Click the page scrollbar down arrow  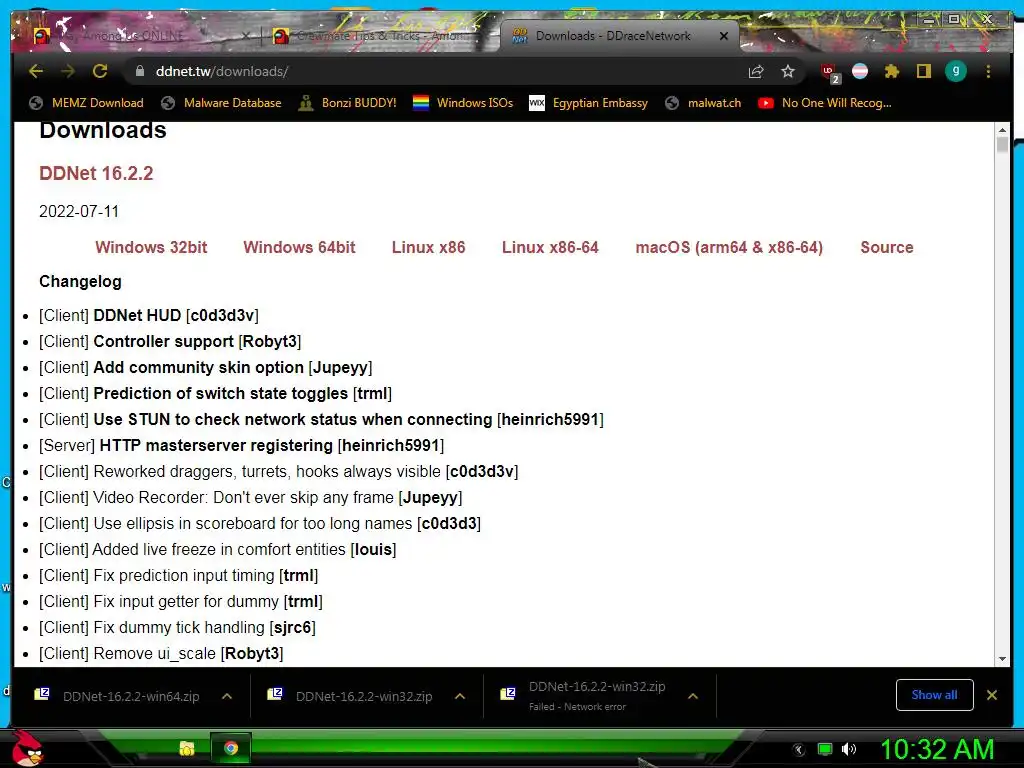(x=1002, y=659)
